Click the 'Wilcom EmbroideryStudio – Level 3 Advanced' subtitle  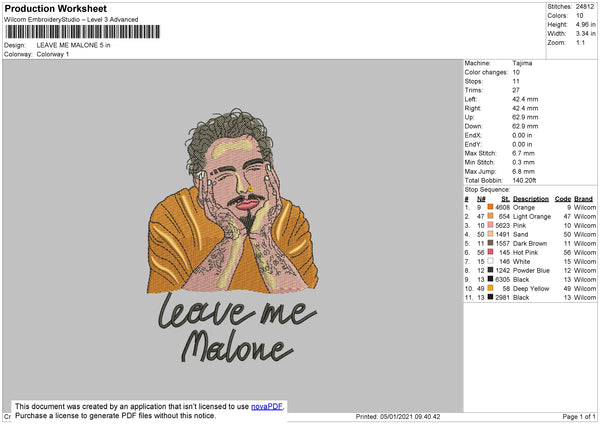pos(71,20)
